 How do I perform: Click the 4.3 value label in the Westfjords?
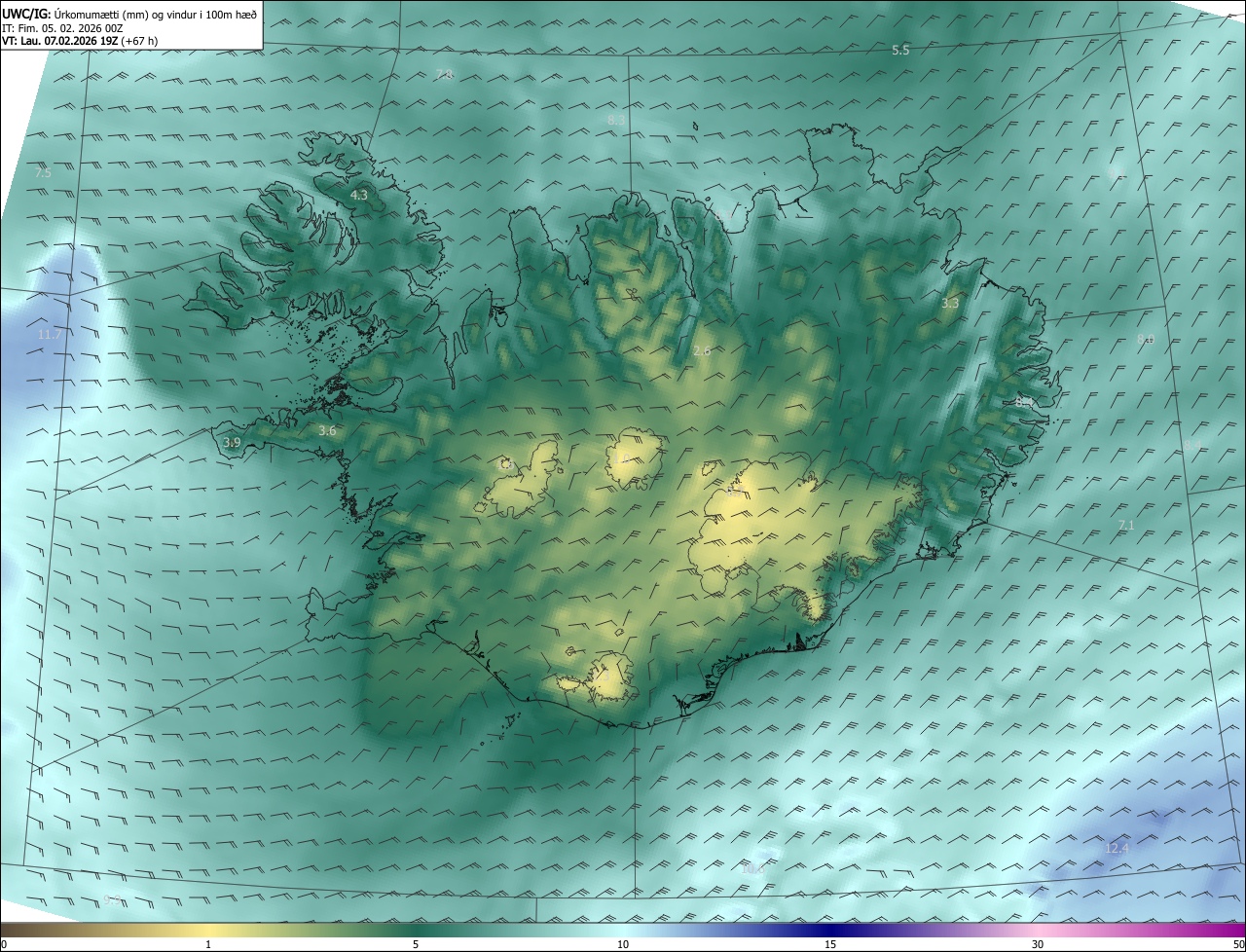pos(359,196)
